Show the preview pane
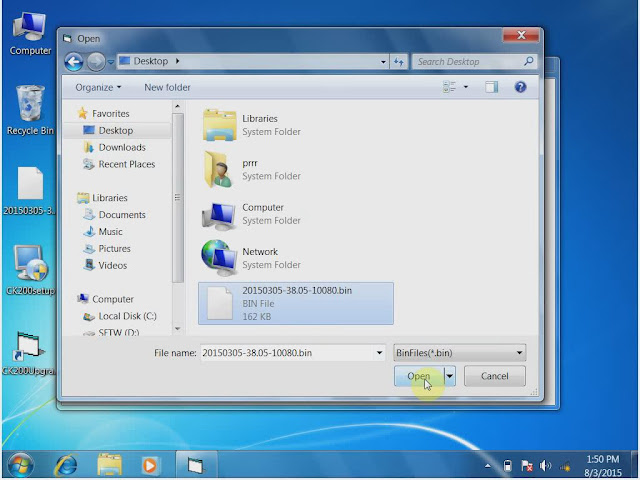This screenshot has width=640, height=480. 491,87
